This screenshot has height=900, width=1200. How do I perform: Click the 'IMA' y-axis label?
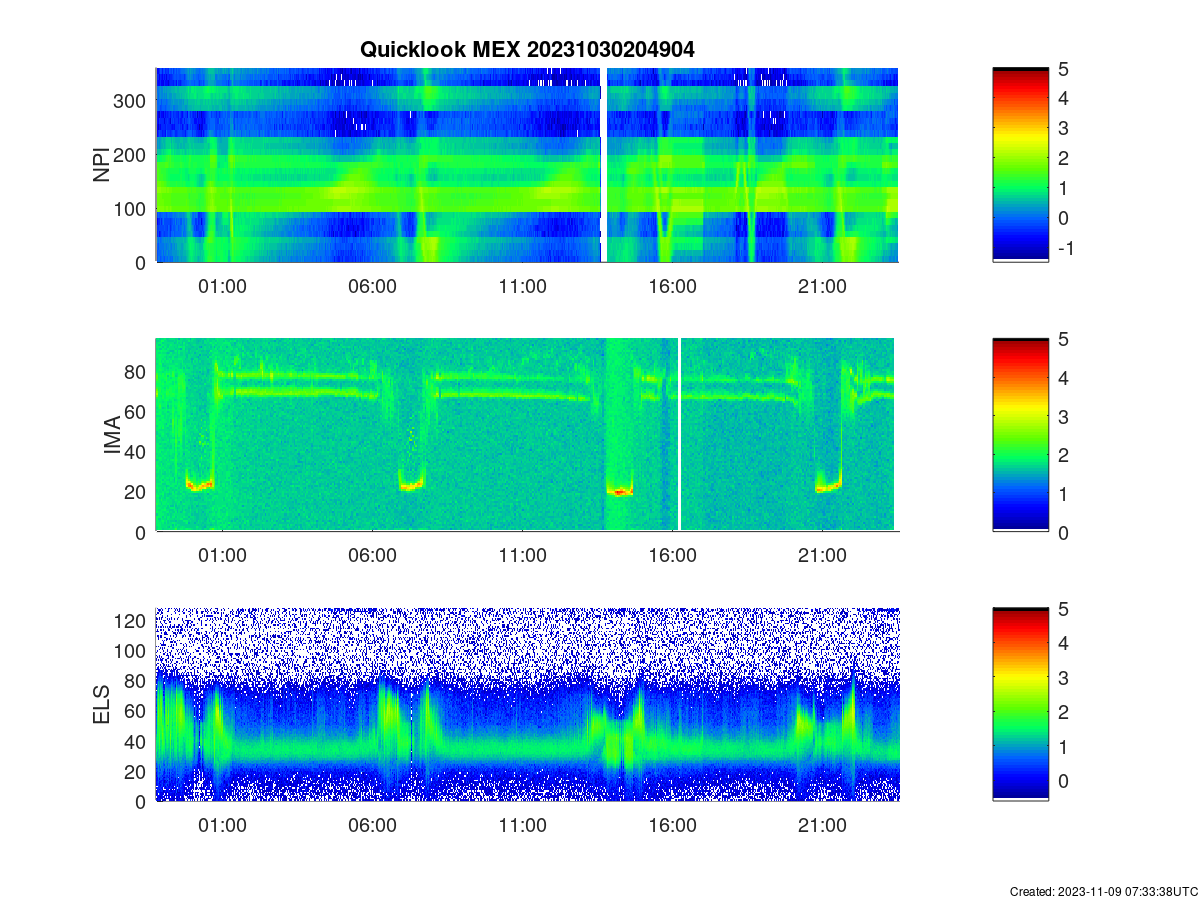[112, 436]
